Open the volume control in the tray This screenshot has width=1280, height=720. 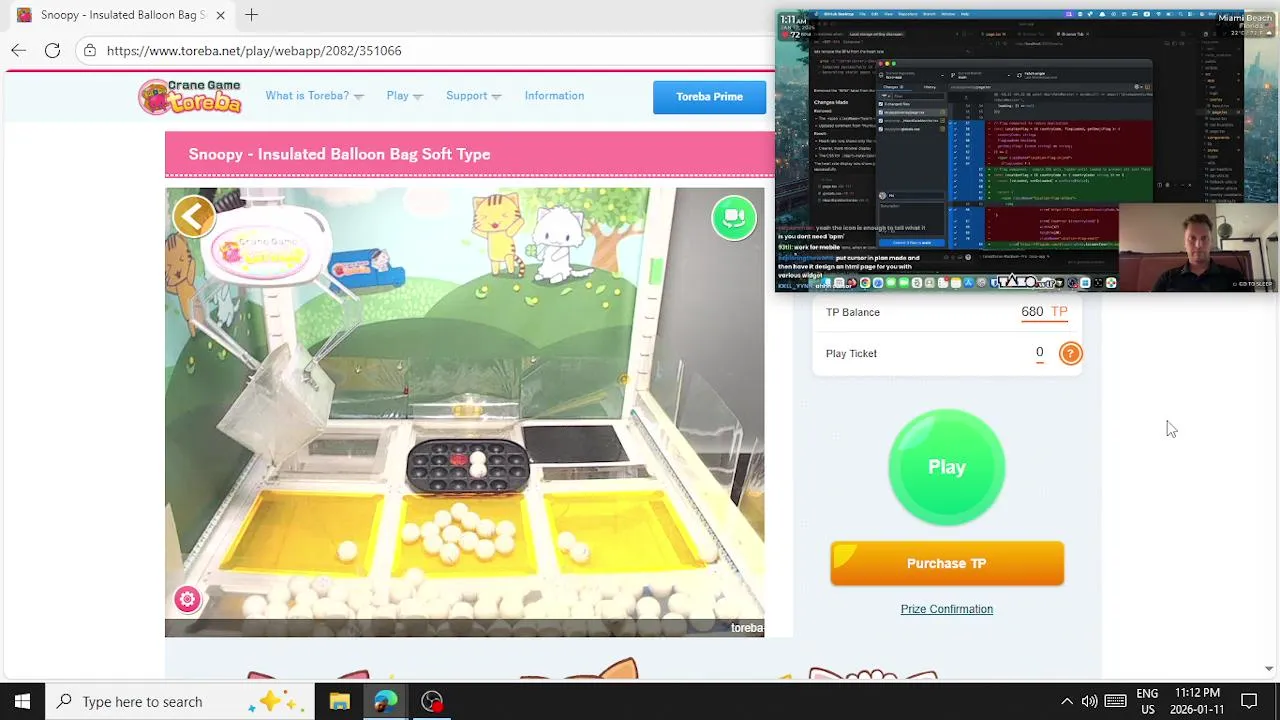[x=1090, y=701]
